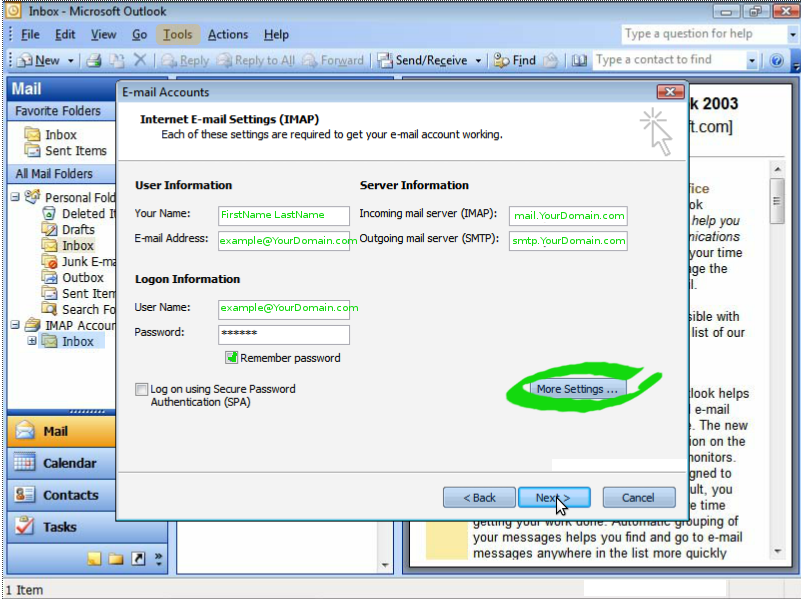
Task: Open the Tools menu
Action: click(177, 35)
